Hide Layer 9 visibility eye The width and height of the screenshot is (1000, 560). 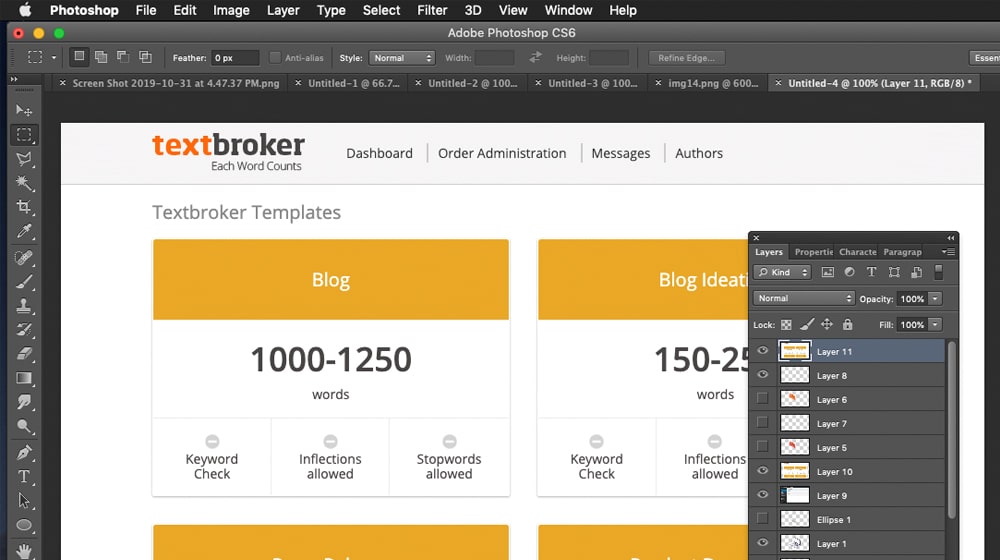click(762, 495)
